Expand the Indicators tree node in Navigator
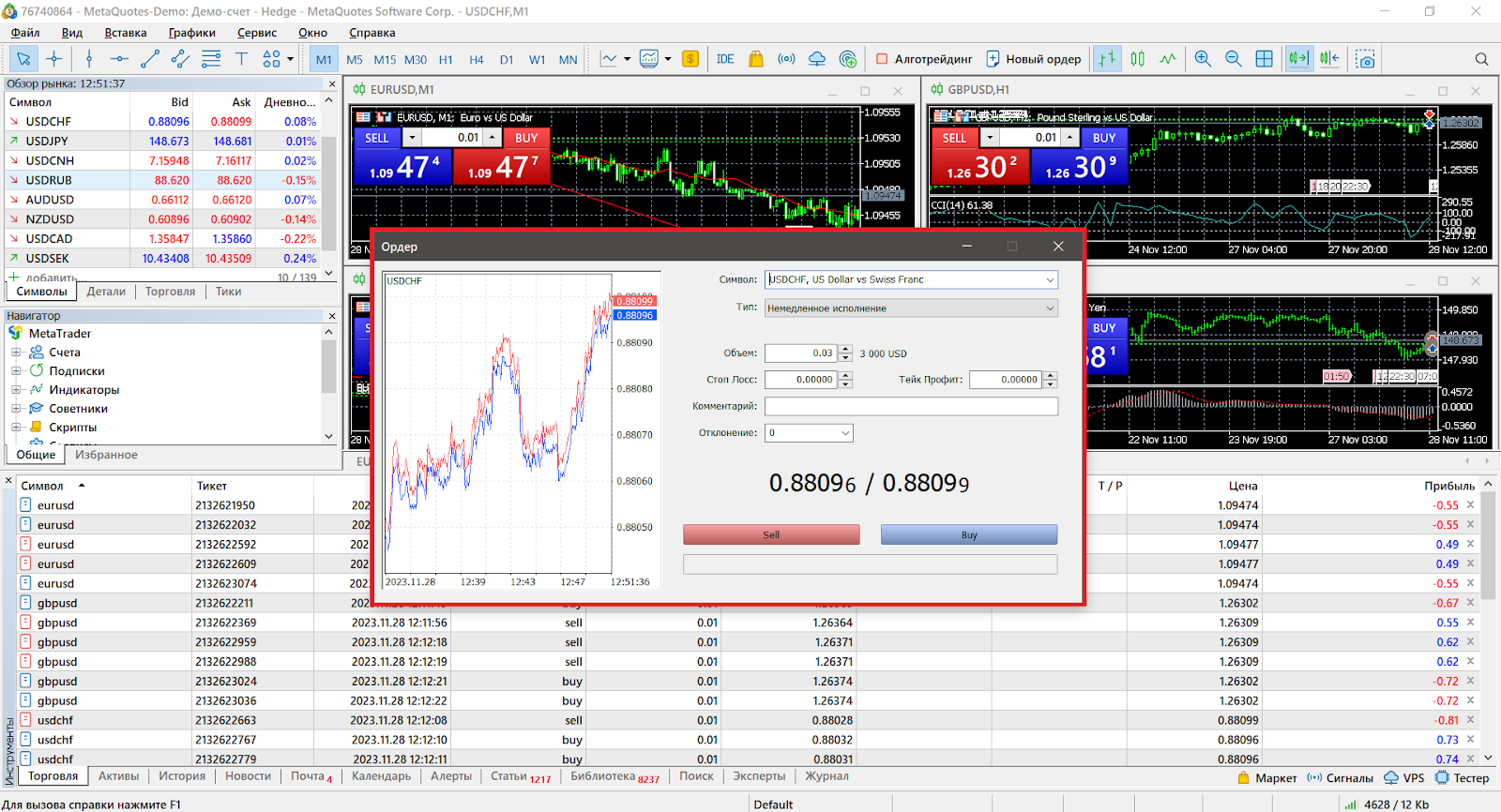1501x812 pixels. (x=16, y=390)
